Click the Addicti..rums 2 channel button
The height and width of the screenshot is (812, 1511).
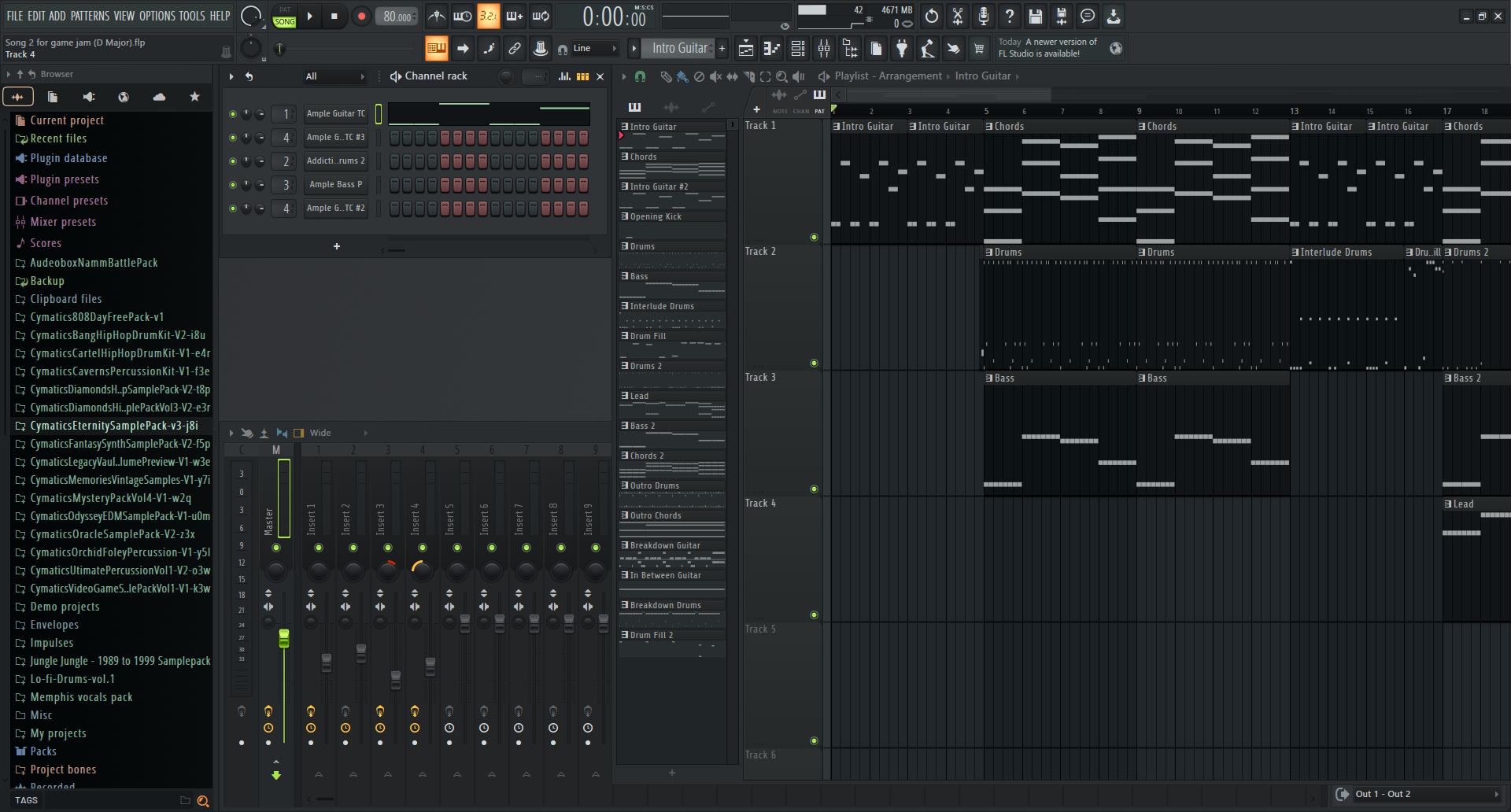[x=336, y=161]
